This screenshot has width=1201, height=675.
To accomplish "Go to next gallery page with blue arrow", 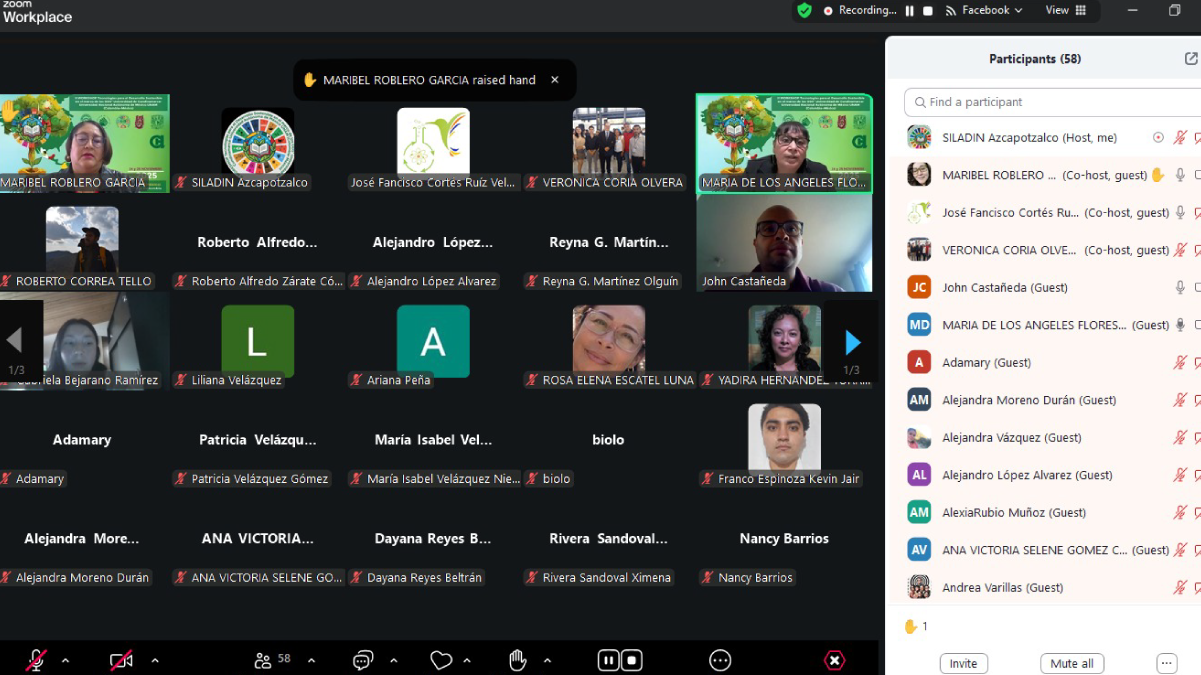I will 852,342.
